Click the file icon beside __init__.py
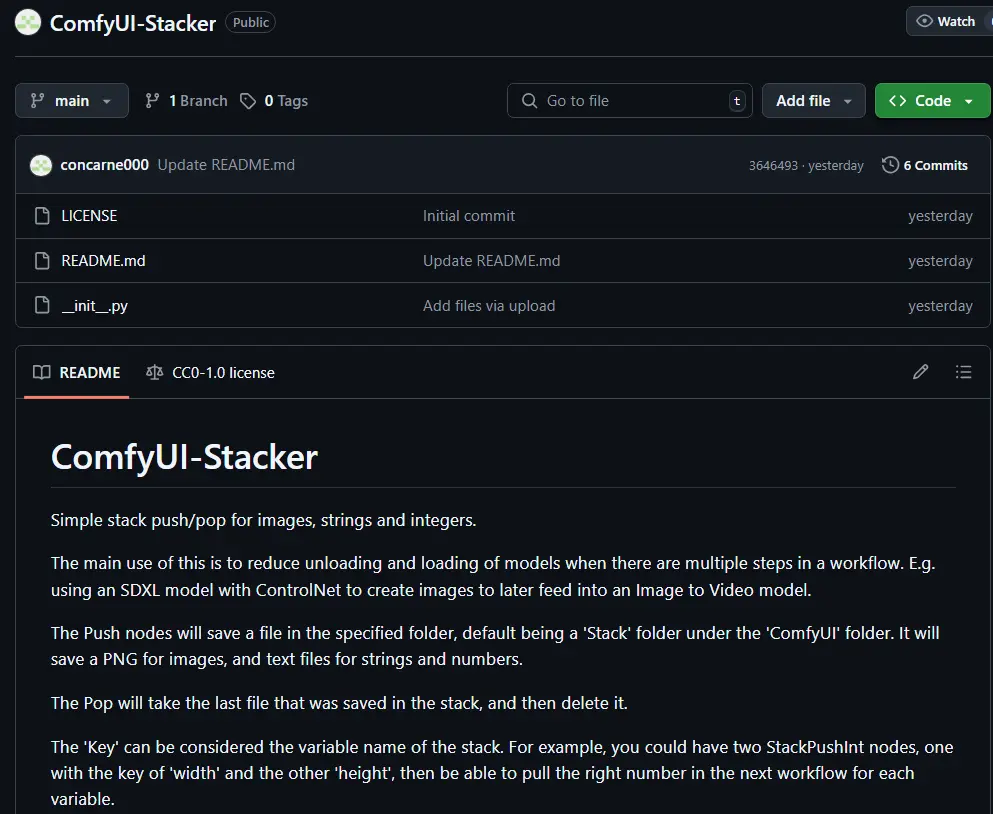The width and height of the screenshot is (993, 814). click(x=41, y=305)
